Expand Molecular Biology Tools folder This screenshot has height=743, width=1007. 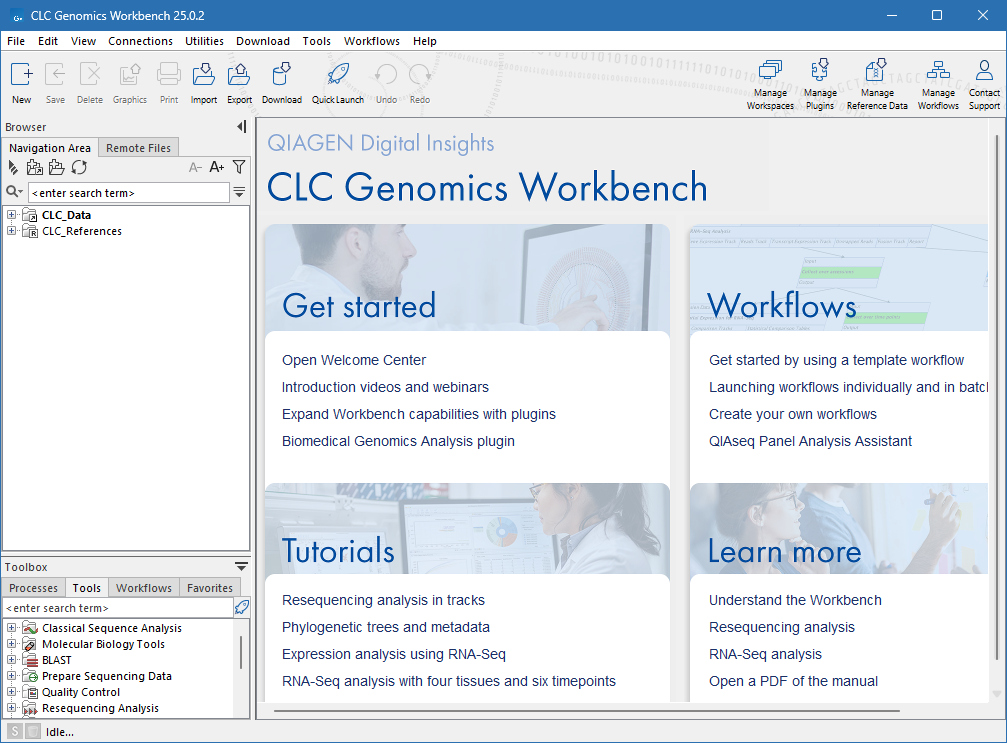pos(11,643)
